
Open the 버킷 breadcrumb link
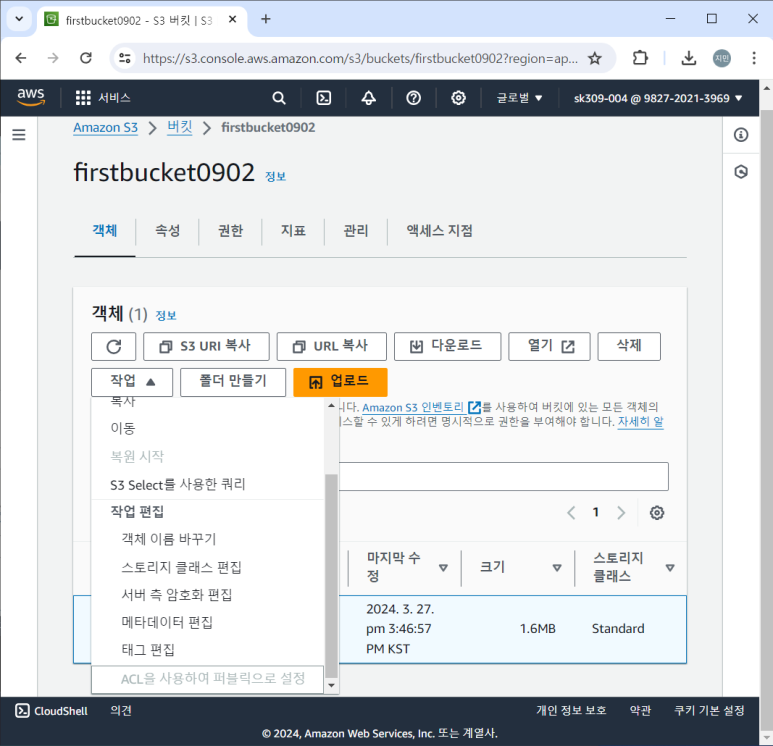[x=179, y=128]
